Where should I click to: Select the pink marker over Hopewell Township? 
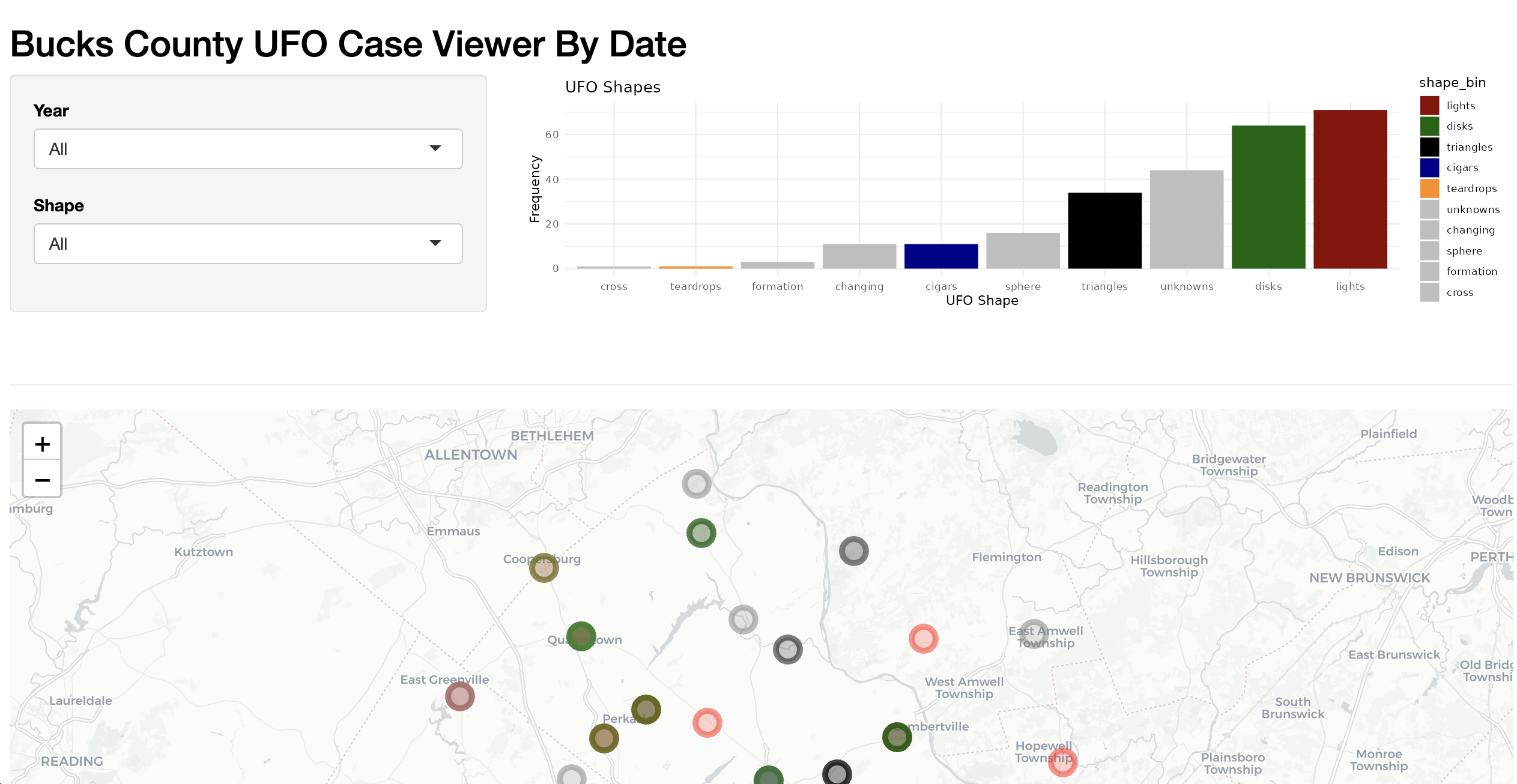[x=1063, y=761]
